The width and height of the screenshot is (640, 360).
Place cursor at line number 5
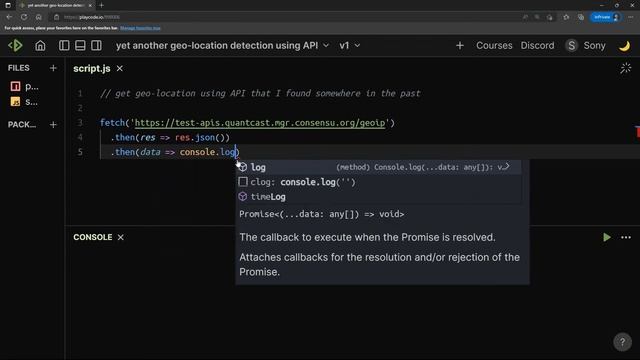click(80, 152)
